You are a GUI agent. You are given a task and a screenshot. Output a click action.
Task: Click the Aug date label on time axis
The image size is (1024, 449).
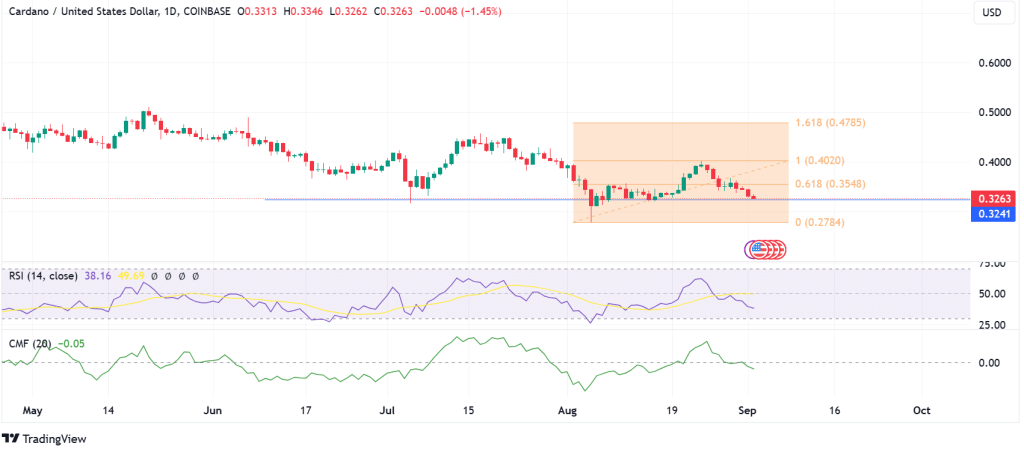coord(569,411)
